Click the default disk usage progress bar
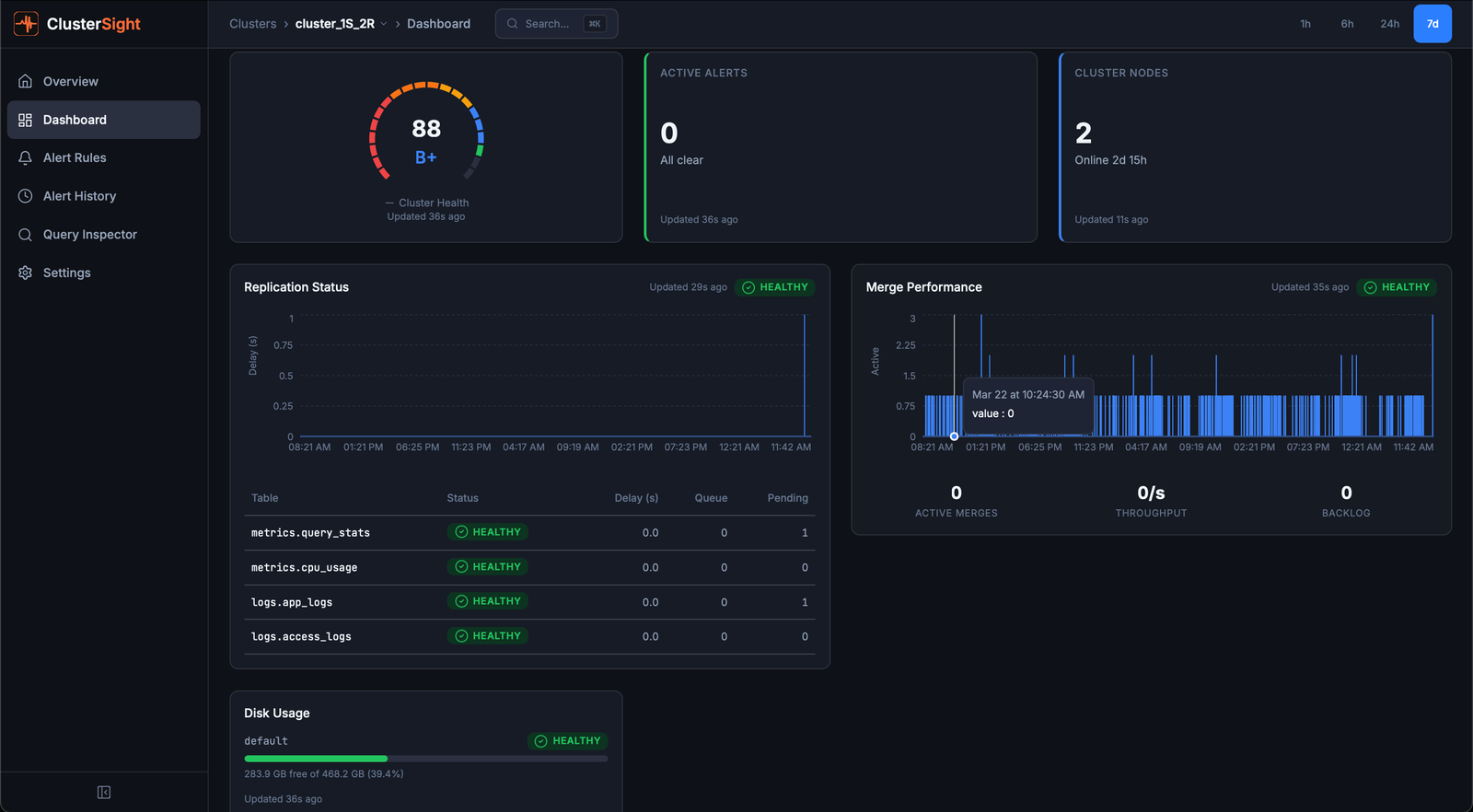The height and width of the screenshot is (812, 1473). [x=425, y=759]
